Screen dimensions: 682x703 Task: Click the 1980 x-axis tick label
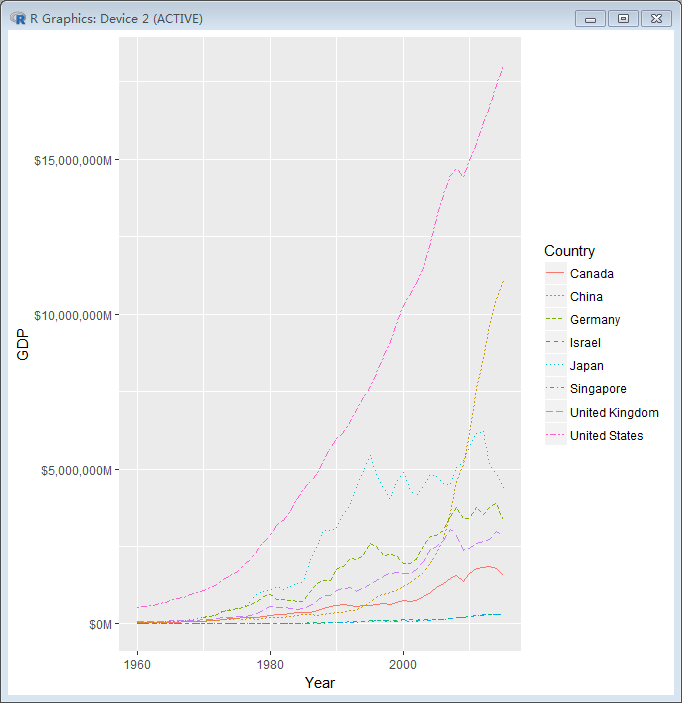tap(270, 663)
